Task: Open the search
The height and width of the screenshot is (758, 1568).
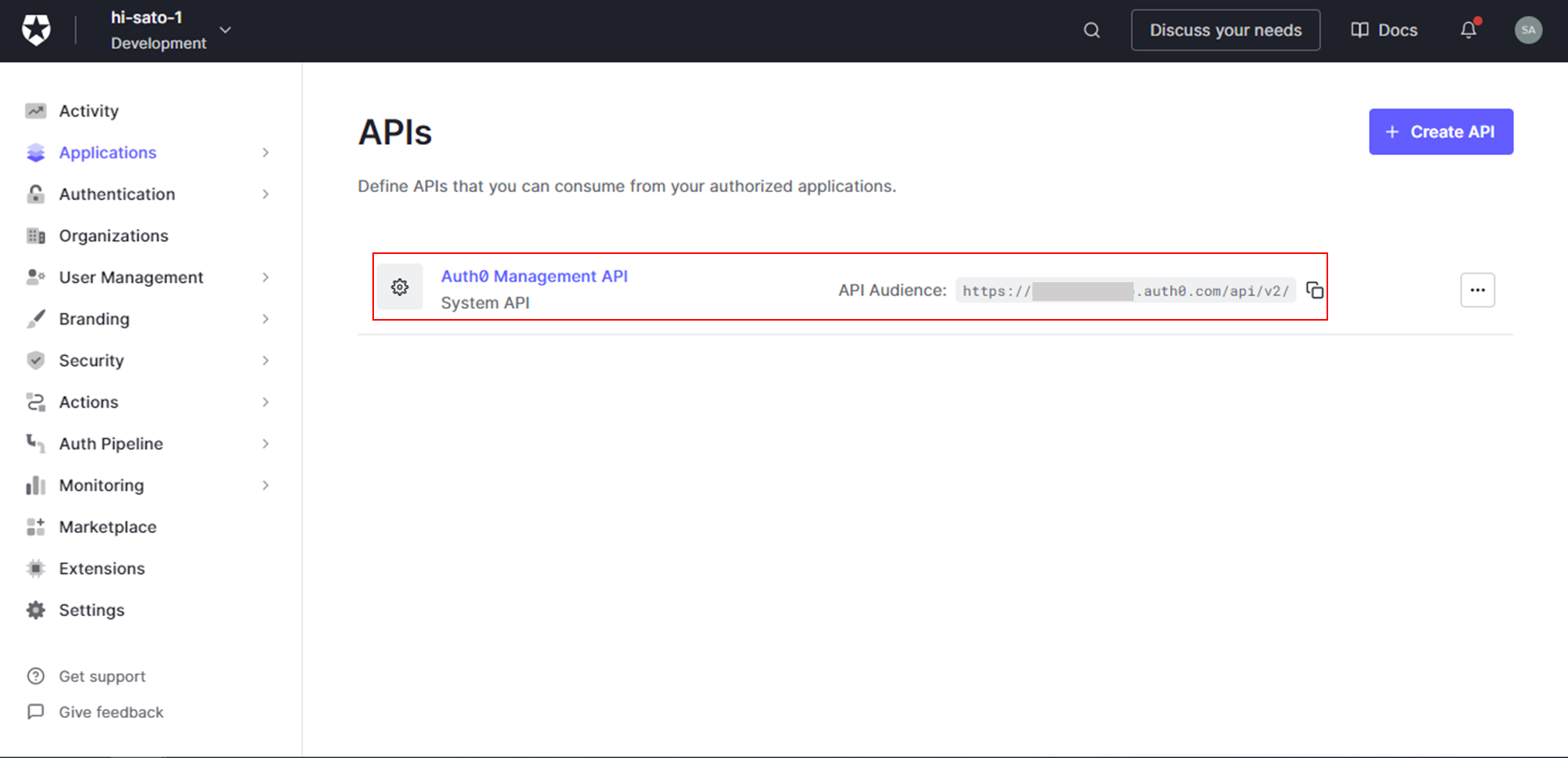Action: pyautogui.click(x=1091, y=30)
